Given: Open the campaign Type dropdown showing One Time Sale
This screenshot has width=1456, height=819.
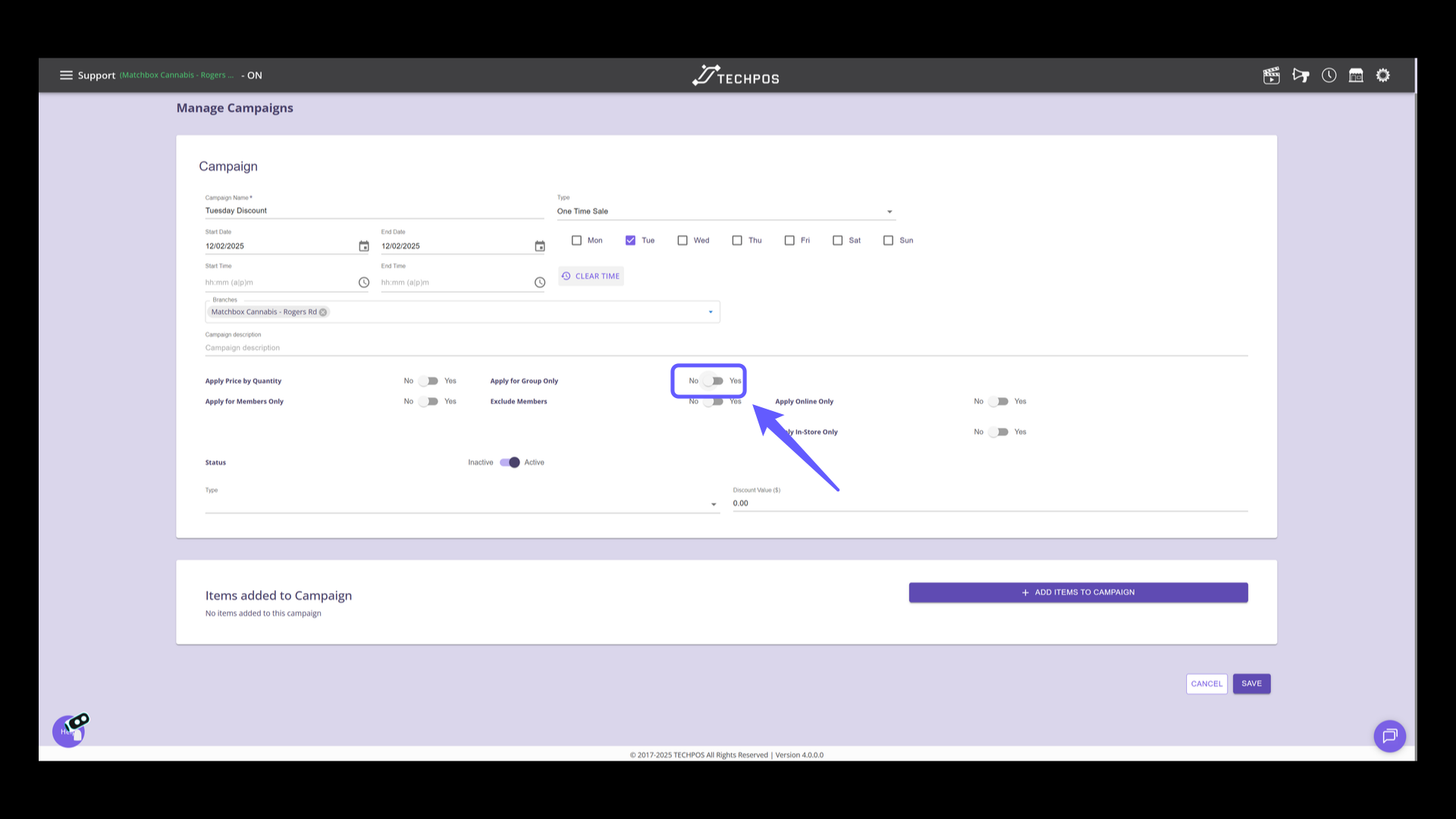Looking at the screenshot, I should pyautogui.click(x=889, y=211).
